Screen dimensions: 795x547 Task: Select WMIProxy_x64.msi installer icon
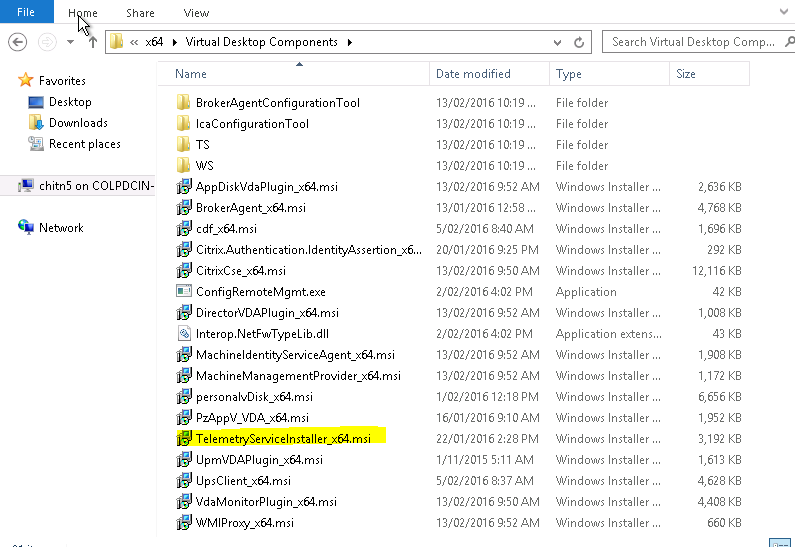tap(184, 523)
